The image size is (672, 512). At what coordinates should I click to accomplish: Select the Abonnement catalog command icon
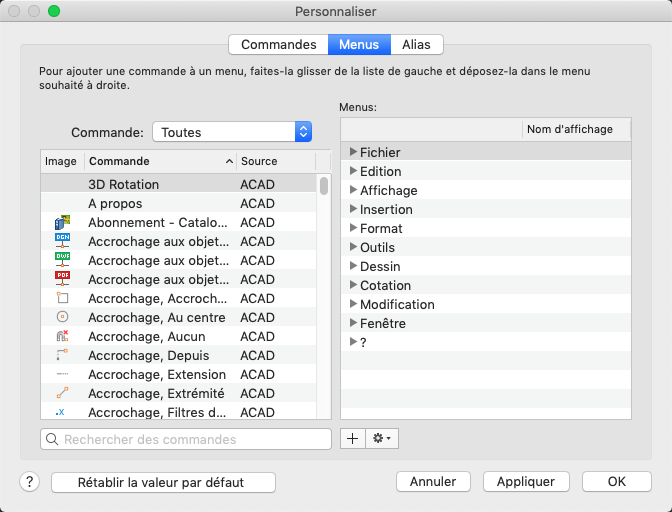(x=62, y=222)
